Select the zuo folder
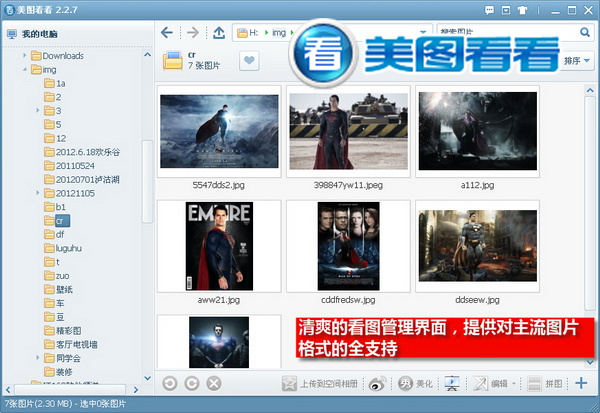This screenshot has height=413, width=600. tap(57, 276)
